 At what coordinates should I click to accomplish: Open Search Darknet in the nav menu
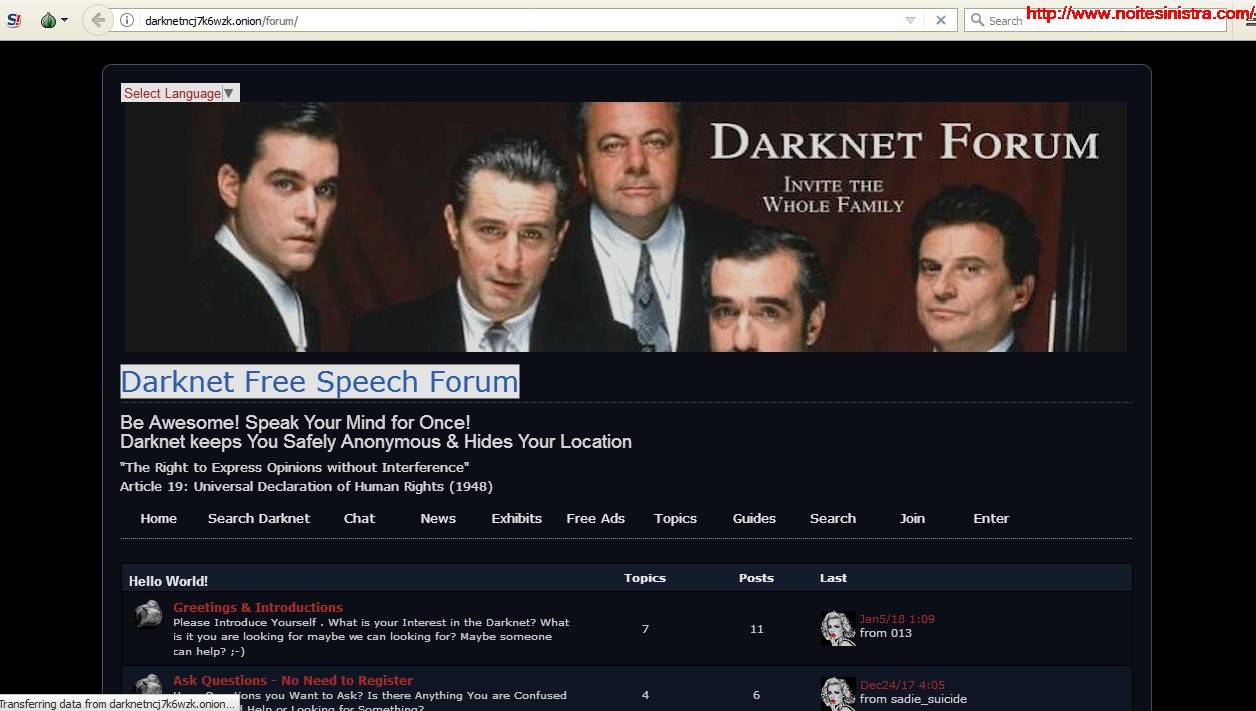(x=259, y=518)
